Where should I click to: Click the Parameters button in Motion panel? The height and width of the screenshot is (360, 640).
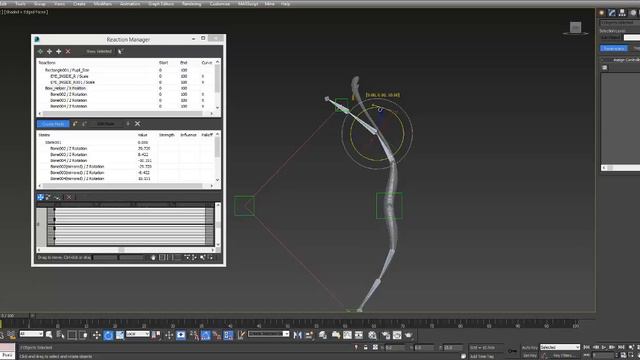[x=613, y=48]
